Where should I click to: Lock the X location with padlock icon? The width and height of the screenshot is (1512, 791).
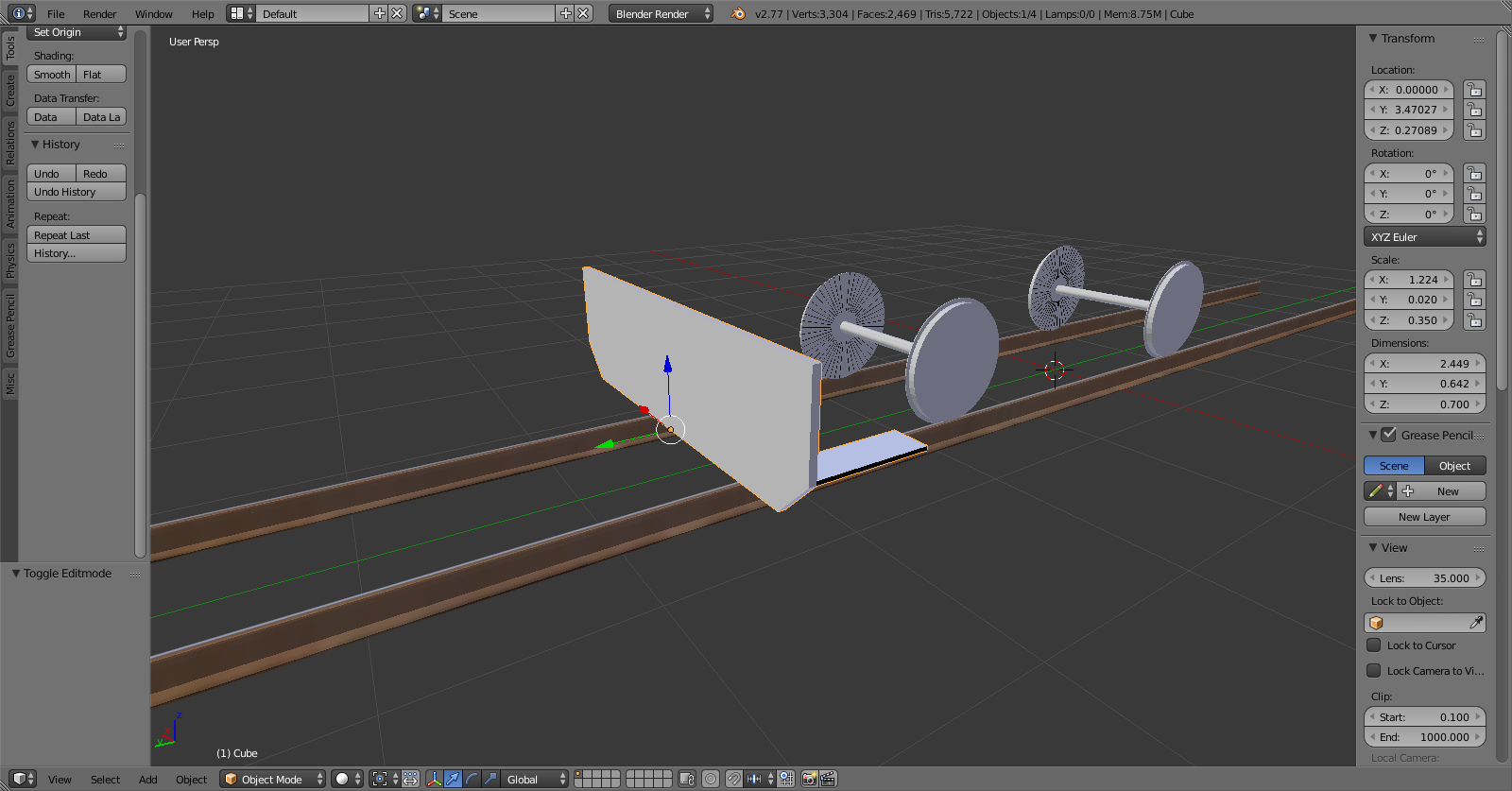[1474, 90]
